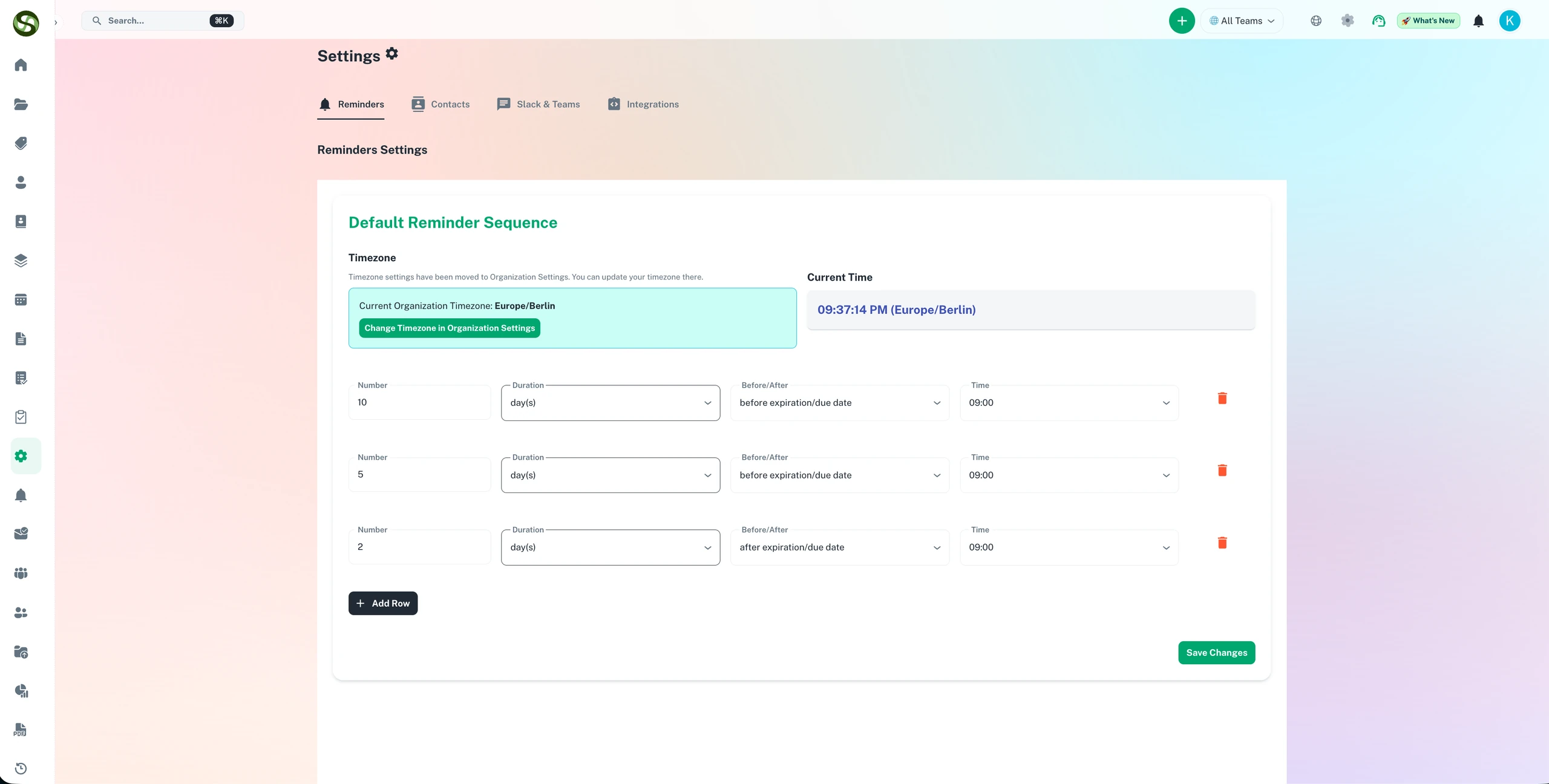Viewport: 1549px width, 784px height.
Task: Open the notifications bell in the header
Action: click(x=1478, y=21)
